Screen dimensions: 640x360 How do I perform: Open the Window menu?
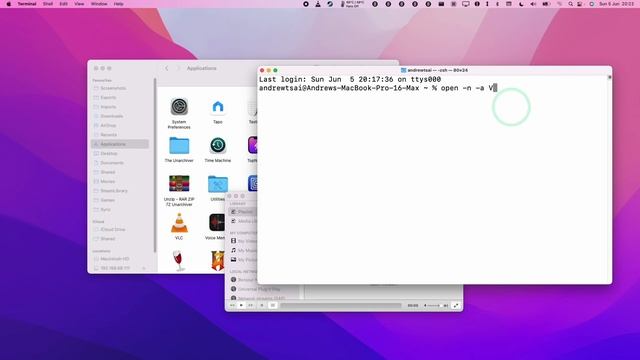pos(99,4)
